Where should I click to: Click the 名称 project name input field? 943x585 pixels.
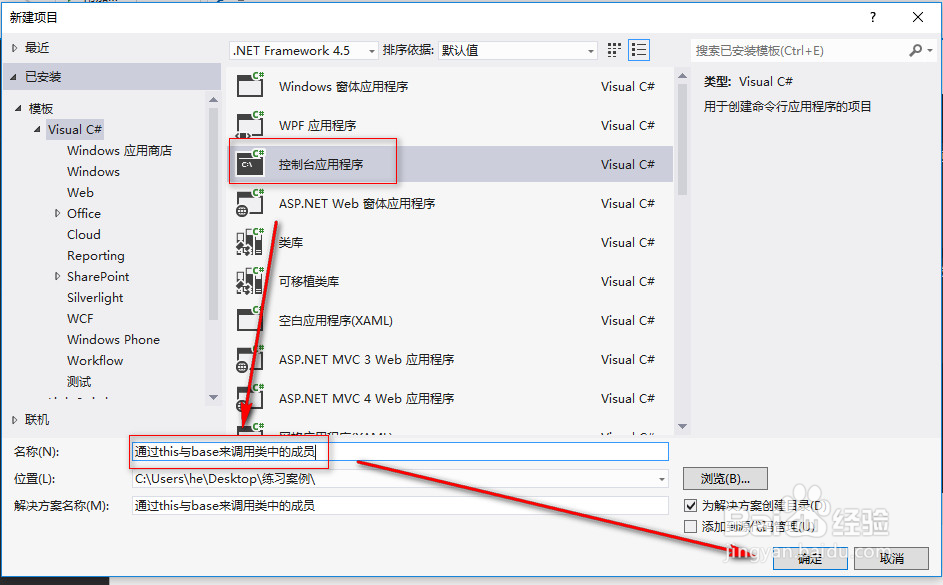coord(400,452)
